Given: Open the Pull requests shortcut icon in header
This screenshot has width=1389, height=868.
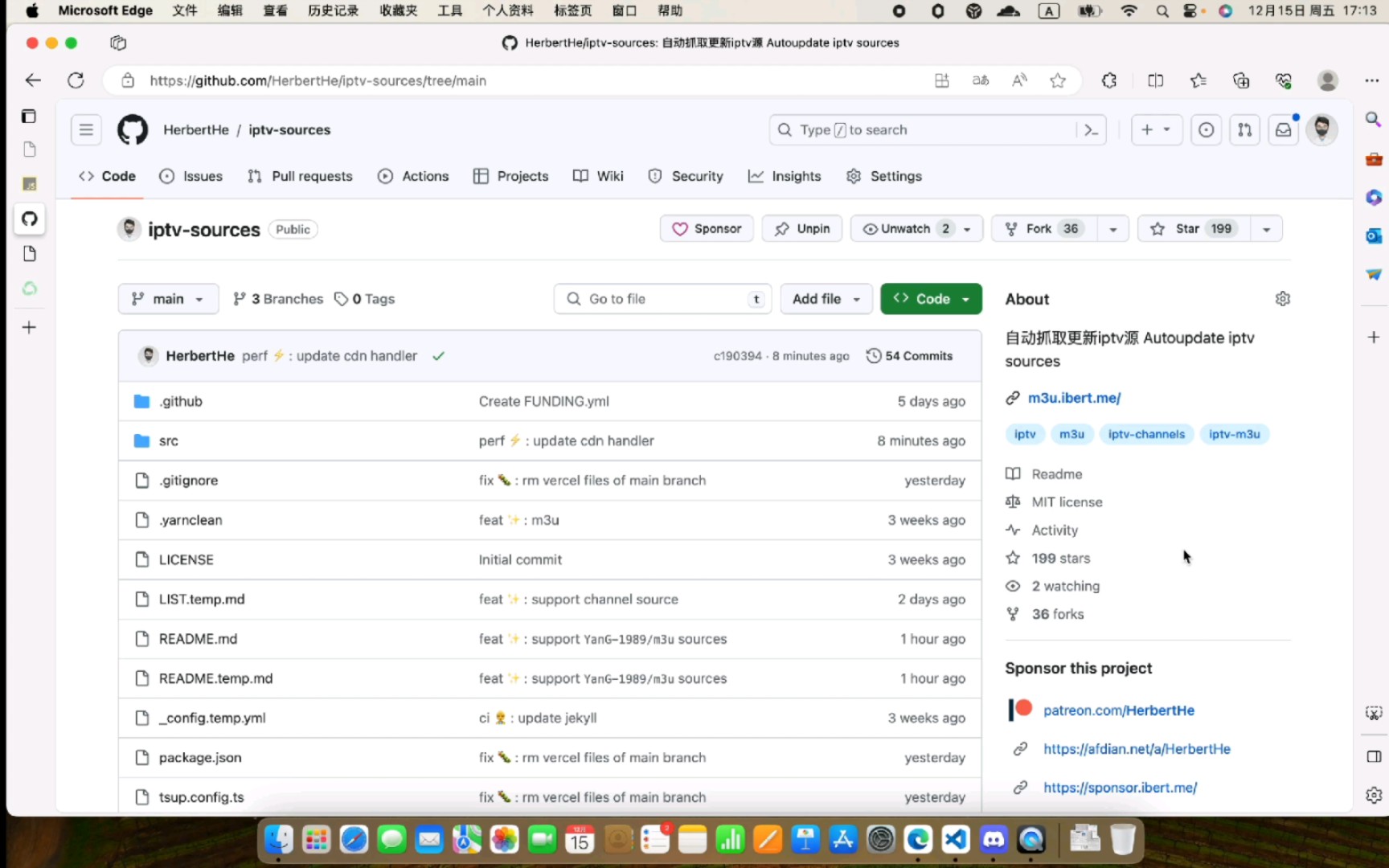Looking at the screenshot, I should 1244,129.
